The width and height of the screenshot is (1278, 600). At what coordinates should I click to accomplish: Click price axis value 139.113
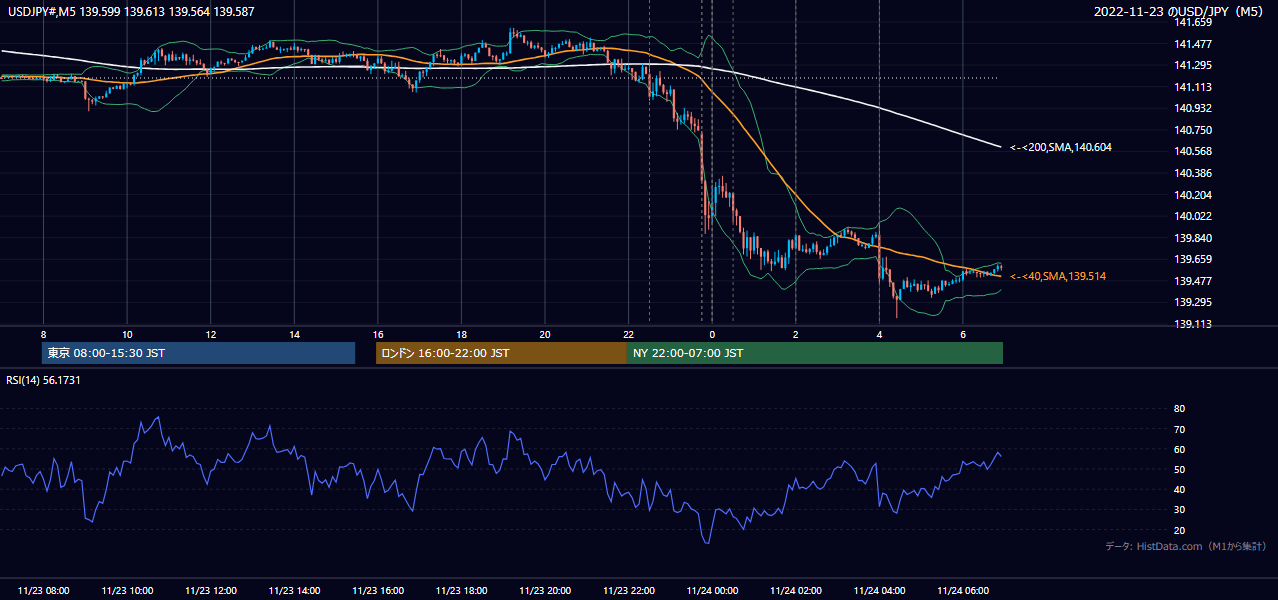(x=1194, y=324)
